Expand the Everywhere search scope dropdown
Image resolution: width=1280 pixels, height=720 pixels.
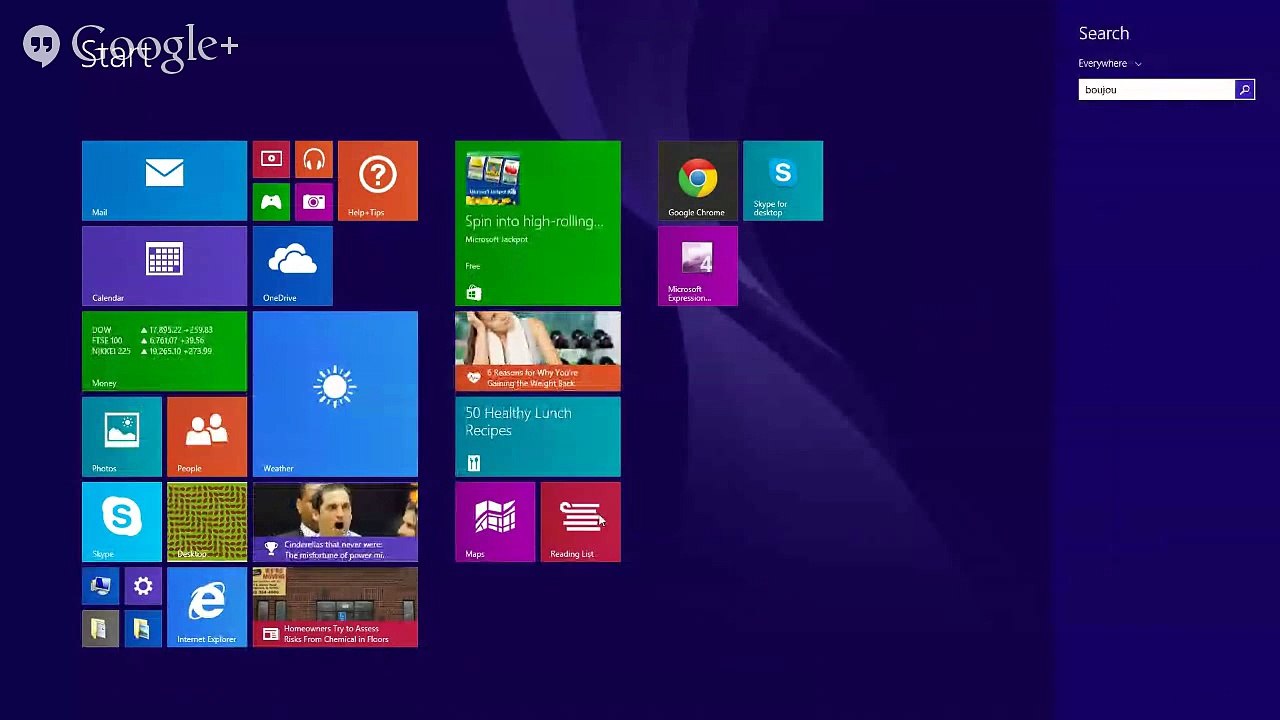[1110, 63]
